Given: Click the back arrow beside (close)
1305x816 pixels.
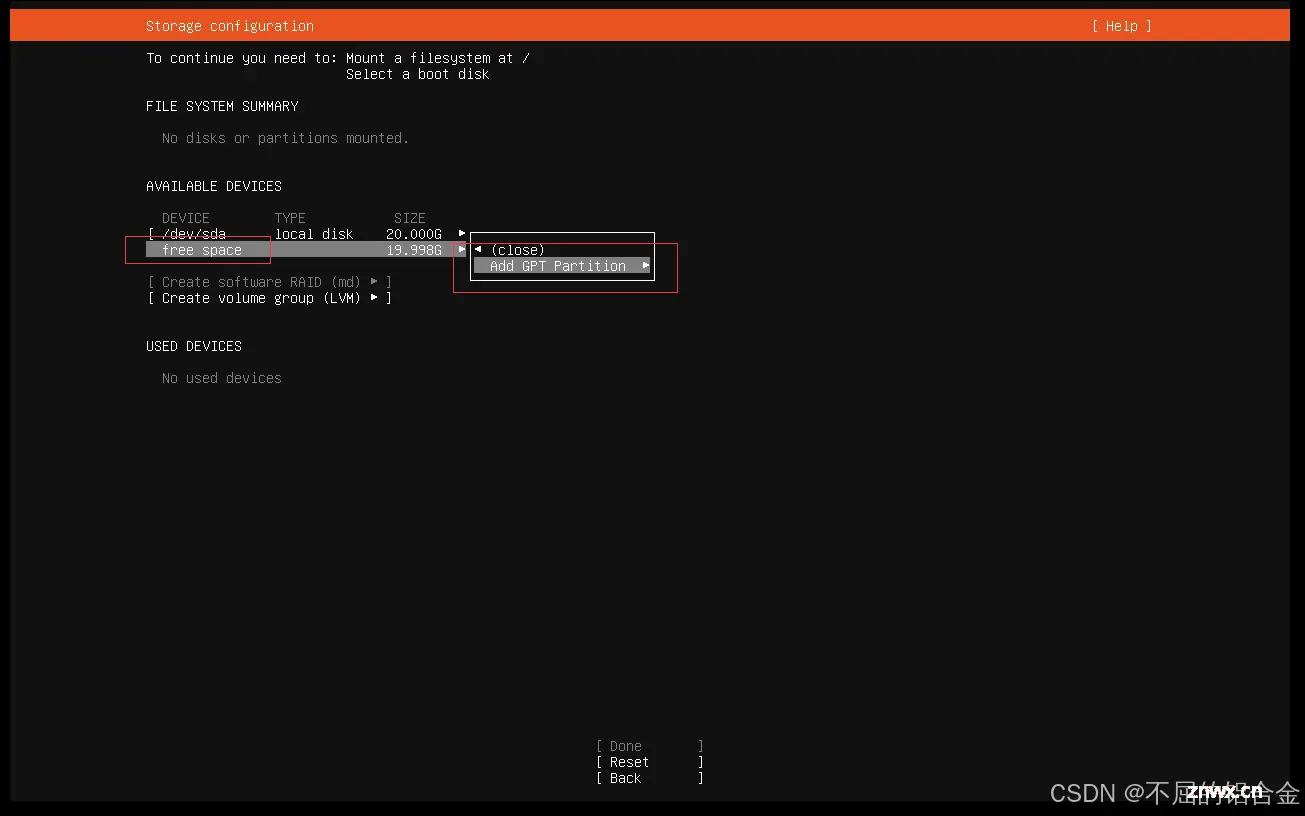Looking at the screenshot, I should point(478,250).
